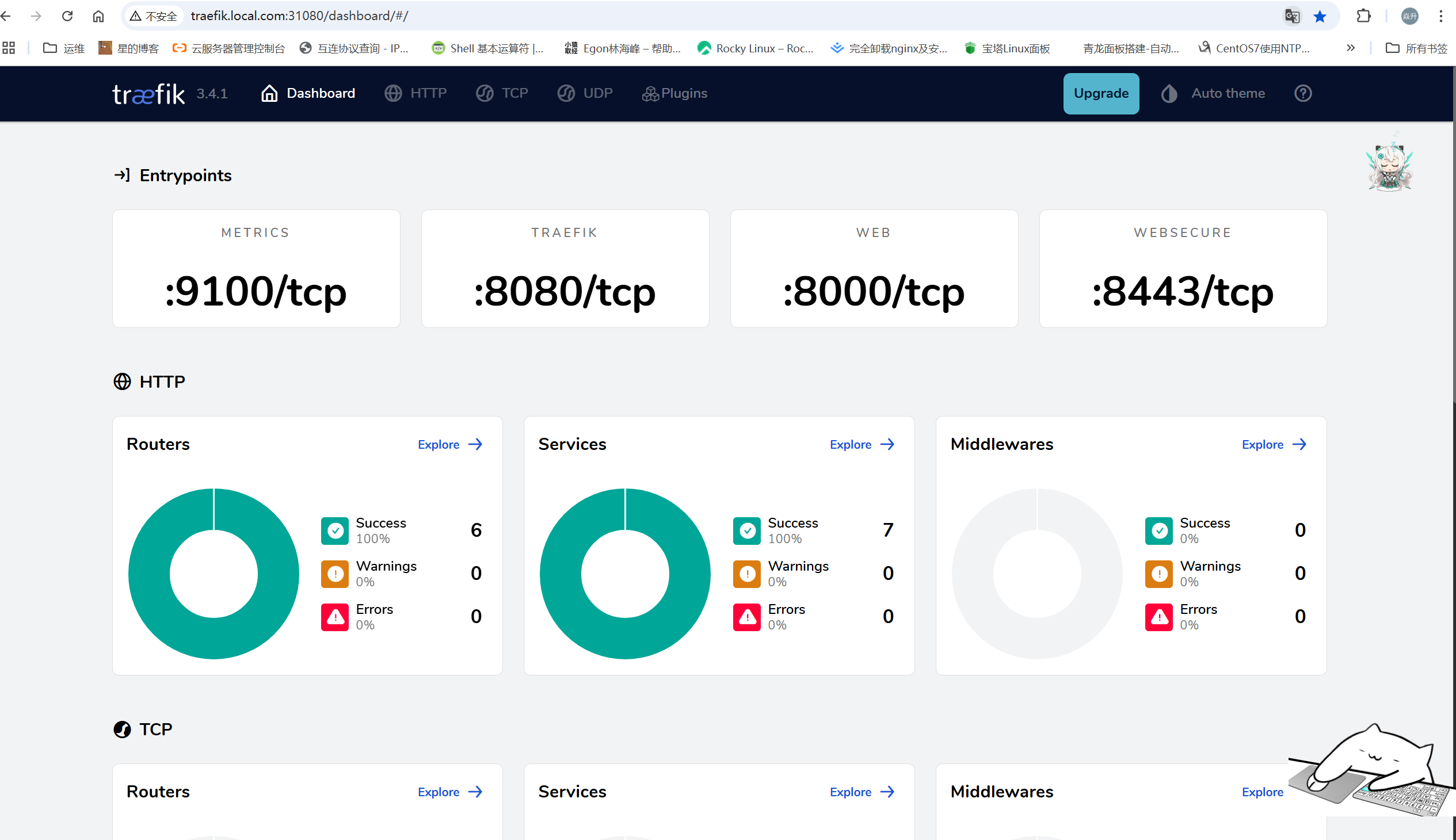Open the extensions puzzle icon
This screenshot has width=1456, height=840.
(1363, 16)
